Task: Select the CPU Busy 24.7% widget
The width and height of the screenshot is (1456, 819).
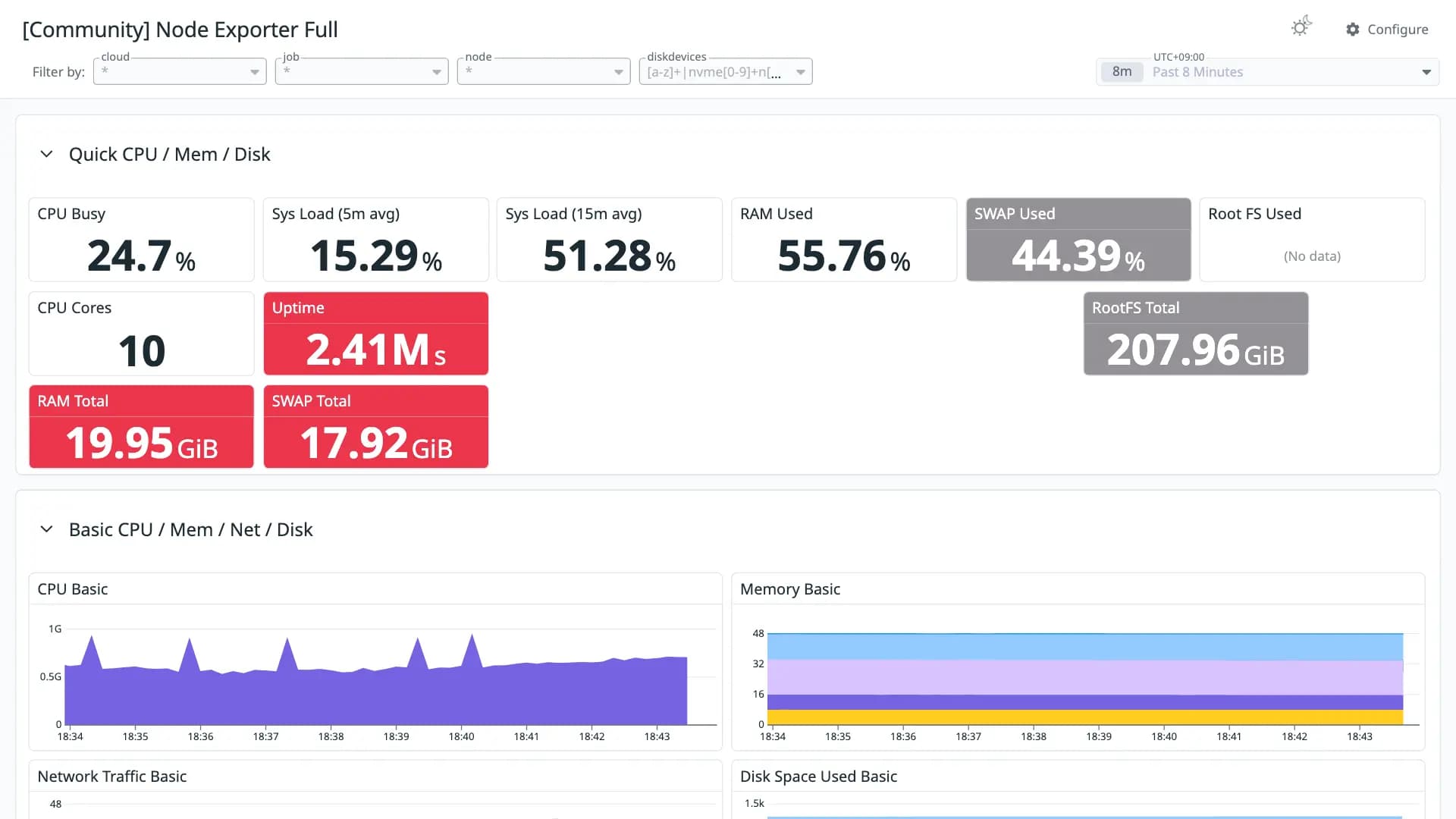Action: 141,240
